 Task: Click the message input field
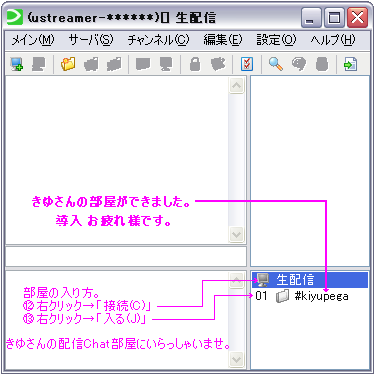click(126, 256)
